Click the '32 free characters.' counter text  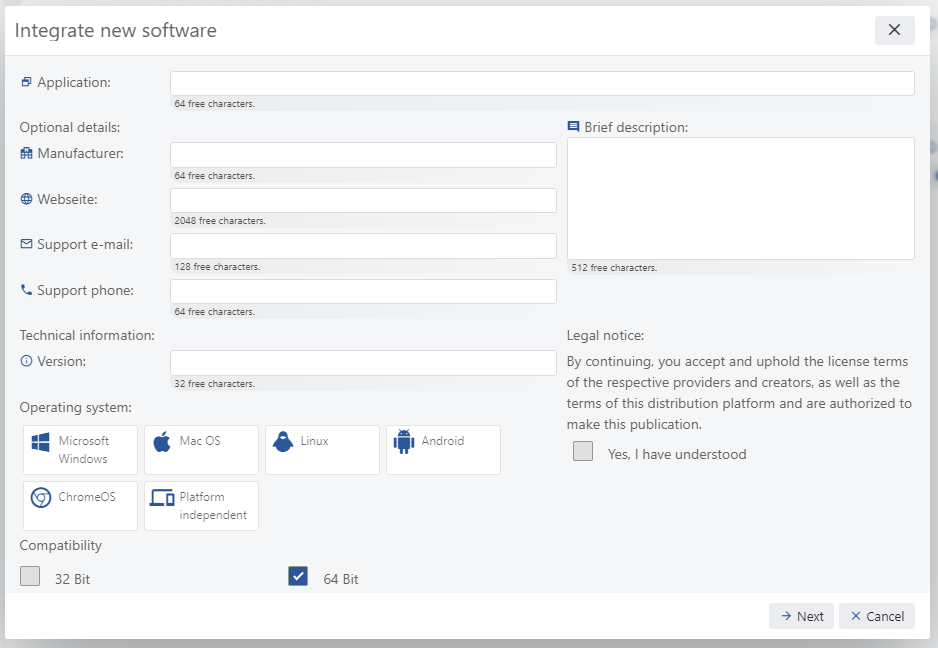click(x=215, y=384)
